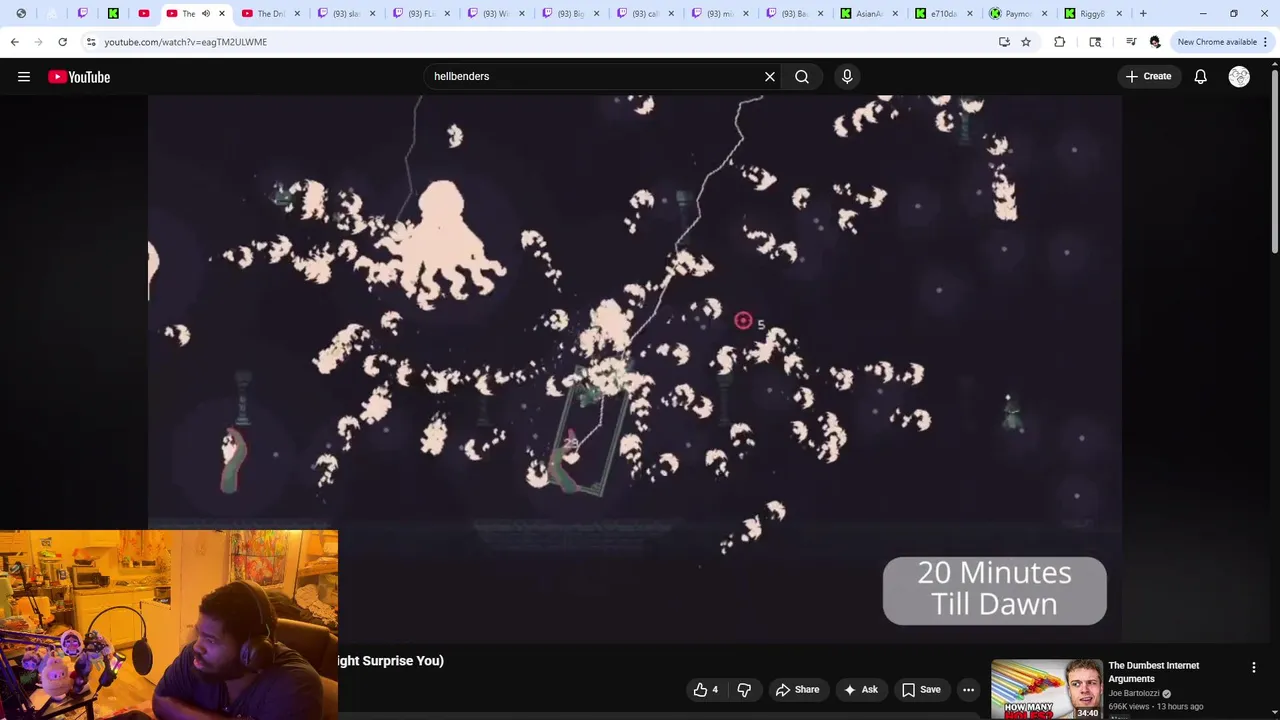Image resolution: width=1280 pixels, height=720 pixels.
Task: Open the Create menu
Action: (x=1148, y=77)
